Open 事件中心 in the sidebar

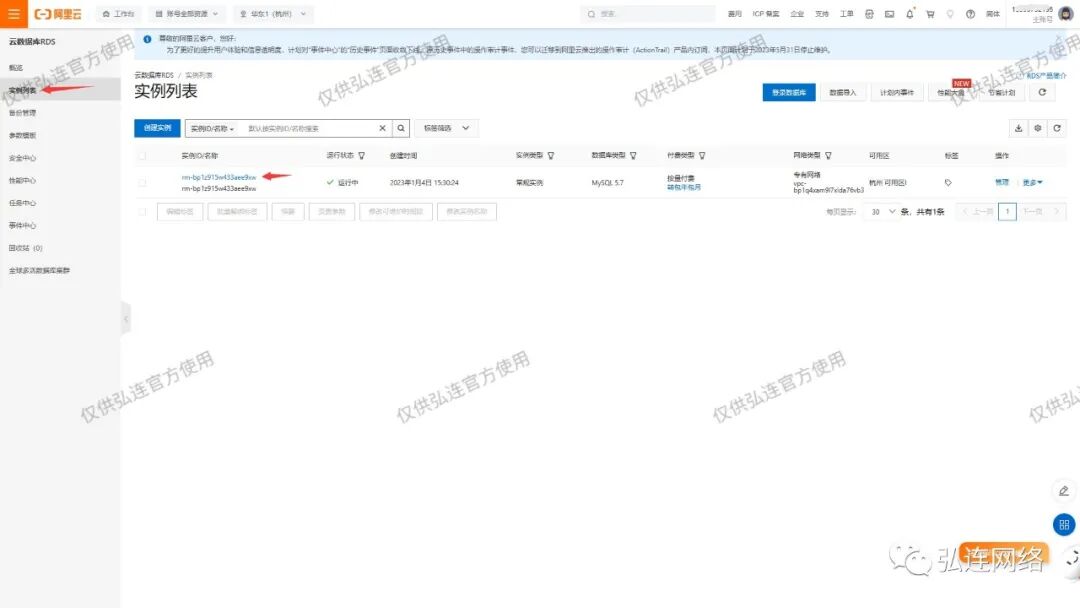[22, 226]
